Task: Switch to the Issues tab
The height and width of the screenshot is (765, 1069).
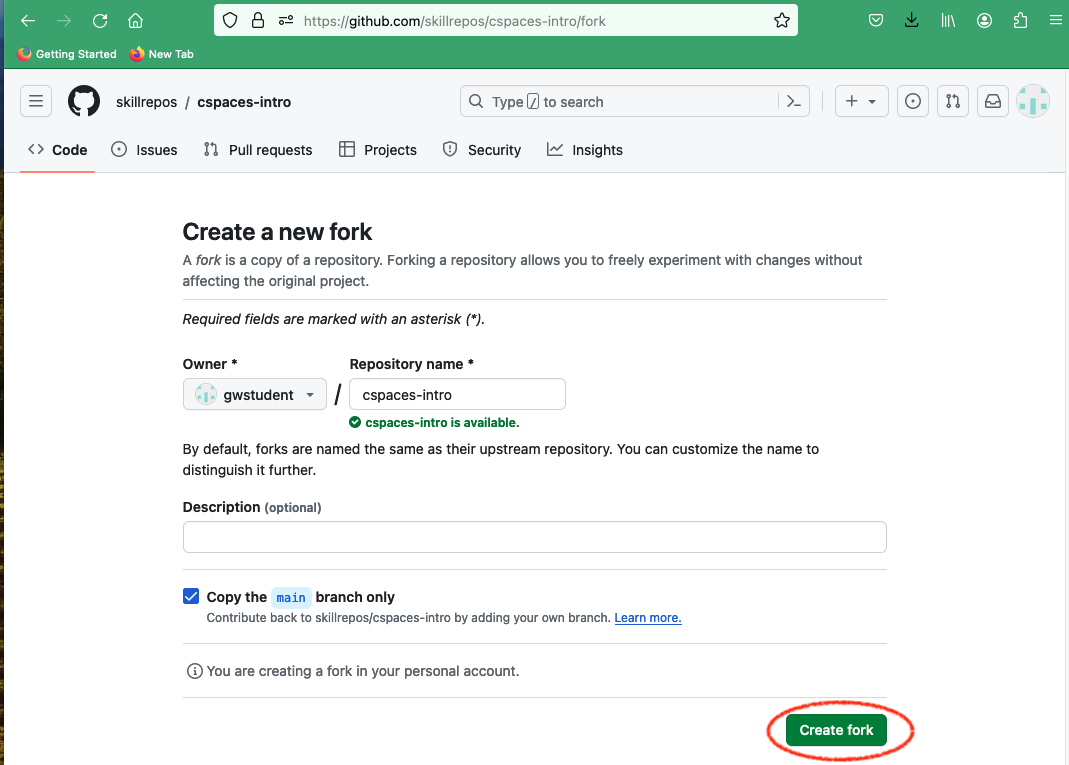Action: (x=144, y=150)
